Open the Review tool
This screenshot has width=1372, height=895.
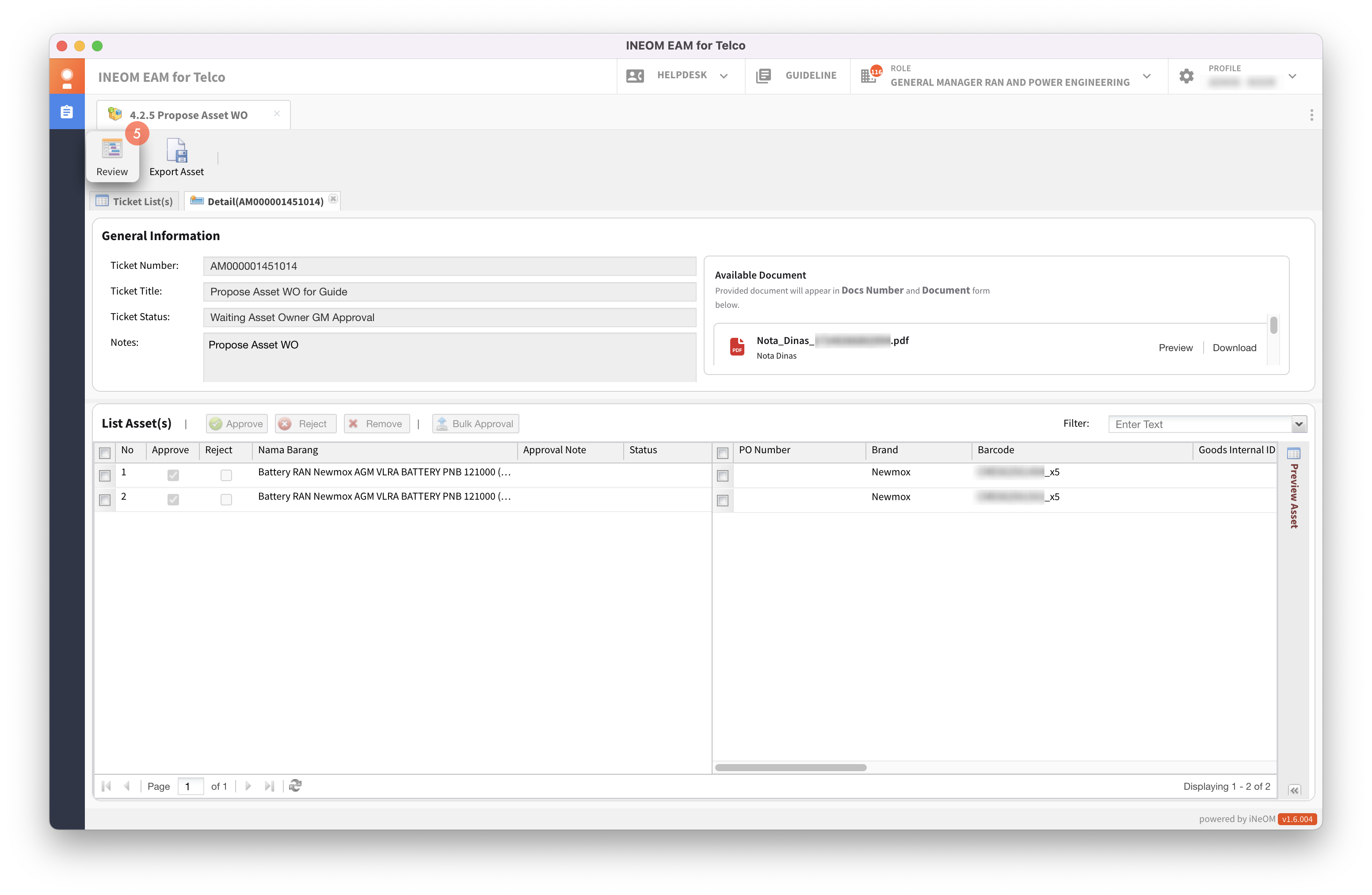coord(112,157)
